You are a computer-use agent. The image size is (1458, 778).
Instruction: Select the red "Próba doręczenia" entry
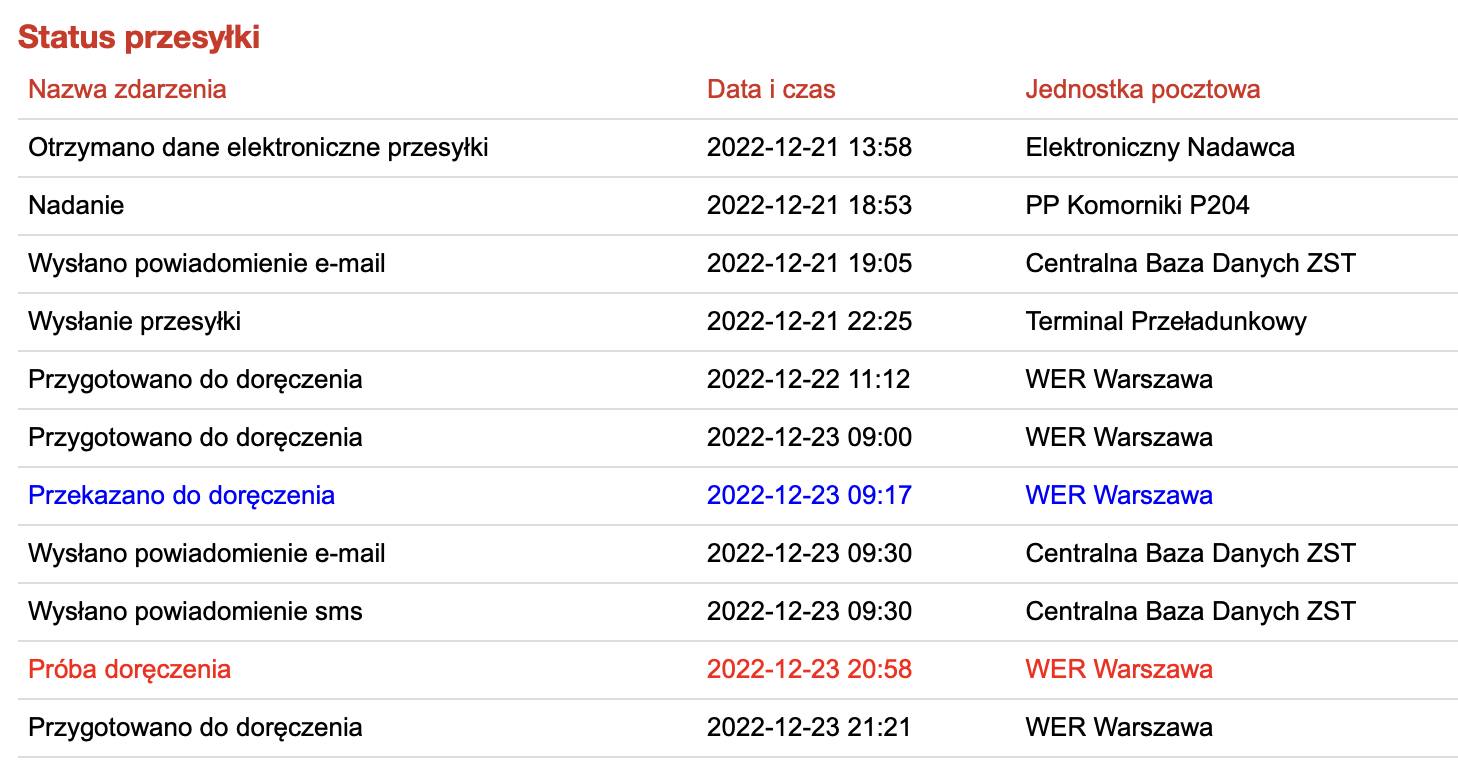pyautogui.click(x=129, y=670)
